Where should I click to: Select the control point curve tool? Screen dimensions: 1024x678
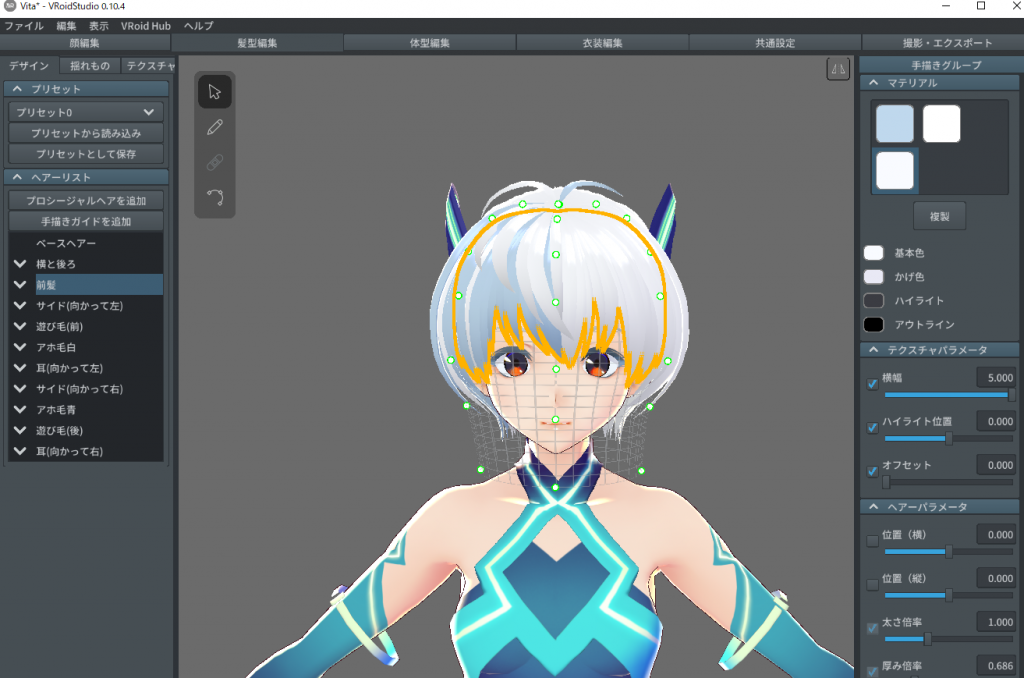214,197
